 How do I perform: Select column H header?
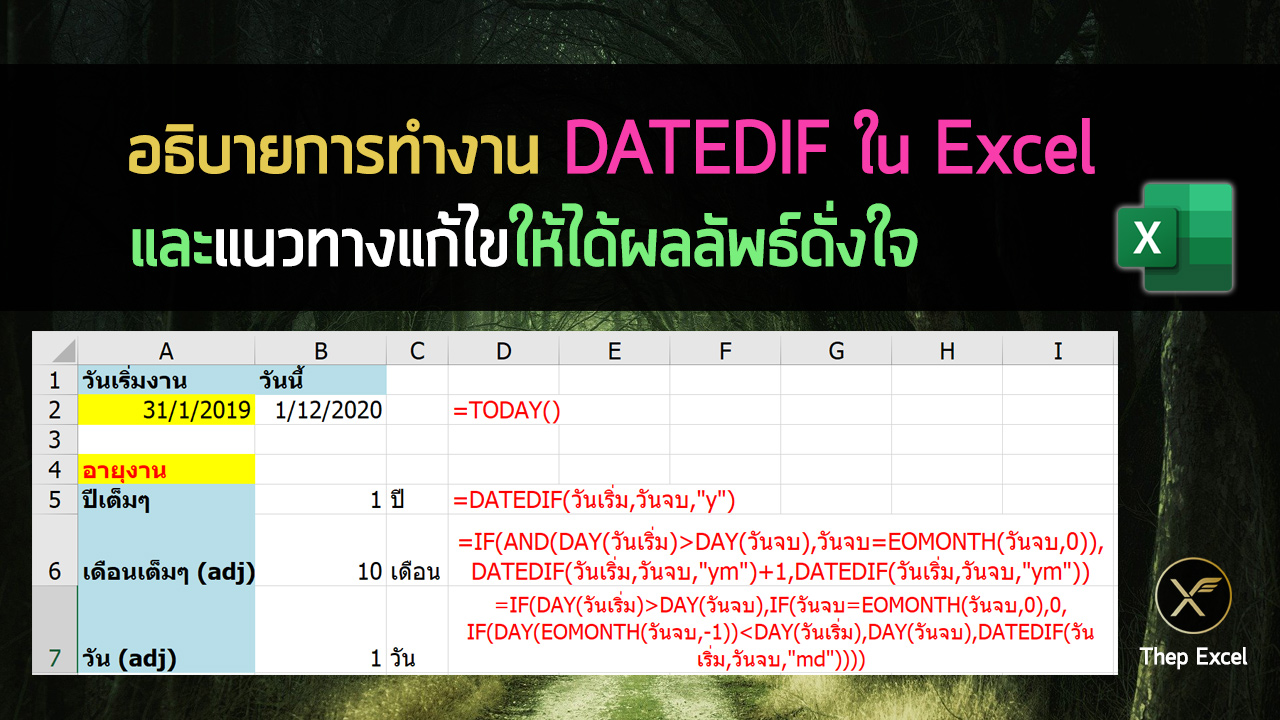947,350
